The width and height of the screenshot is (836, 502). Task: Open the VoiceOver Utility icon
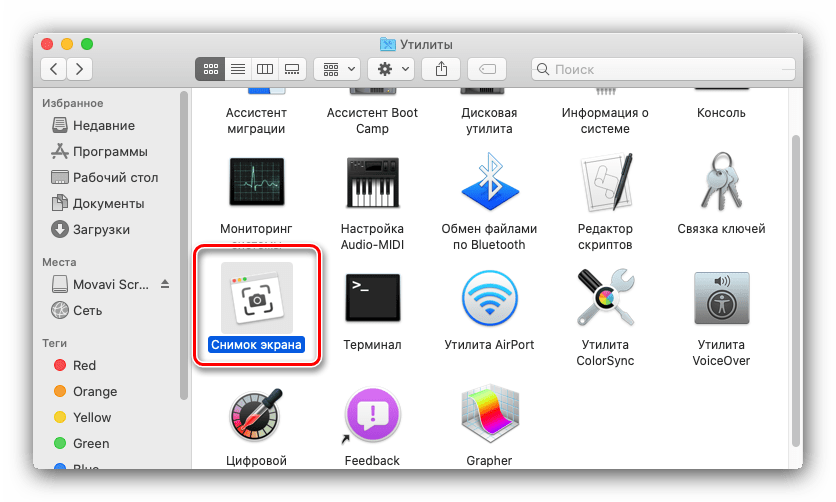[721, 298]
